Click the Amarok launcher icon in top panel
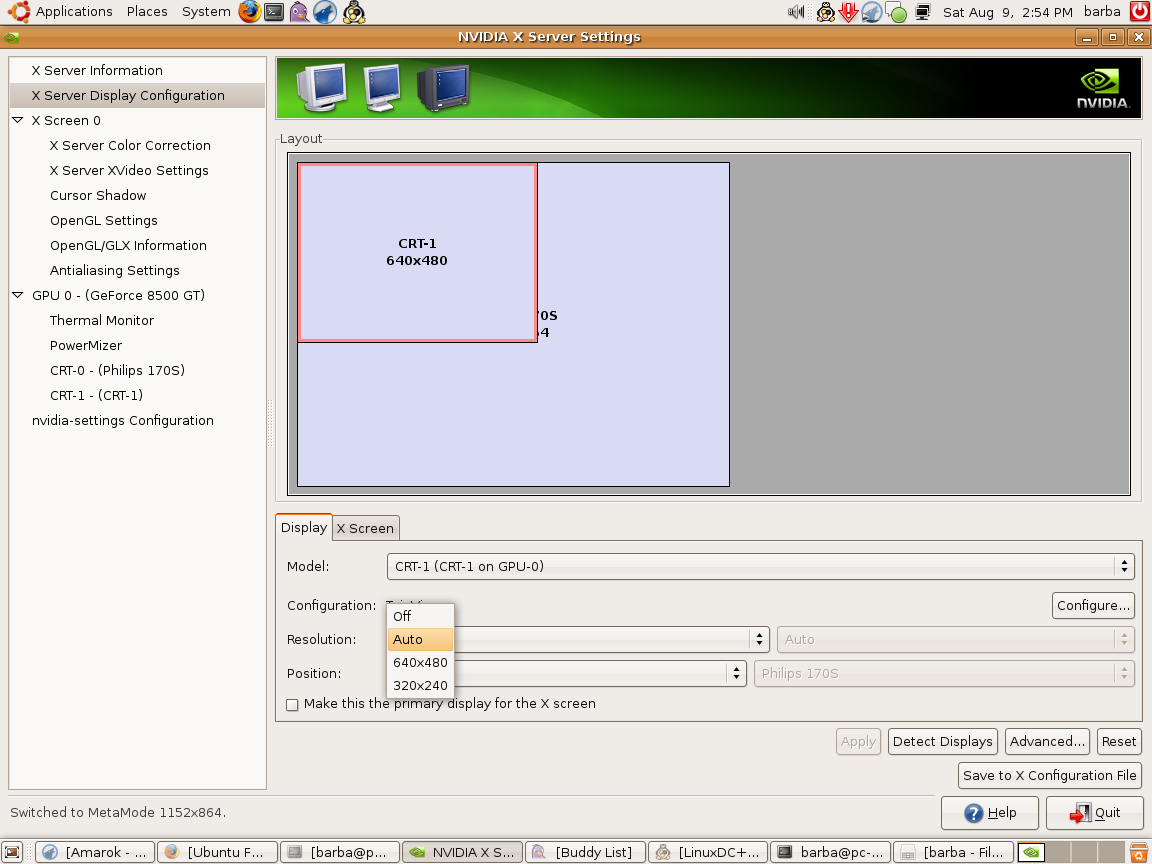The height and width of the screenshot is (864, 1152). coord(325,12)
